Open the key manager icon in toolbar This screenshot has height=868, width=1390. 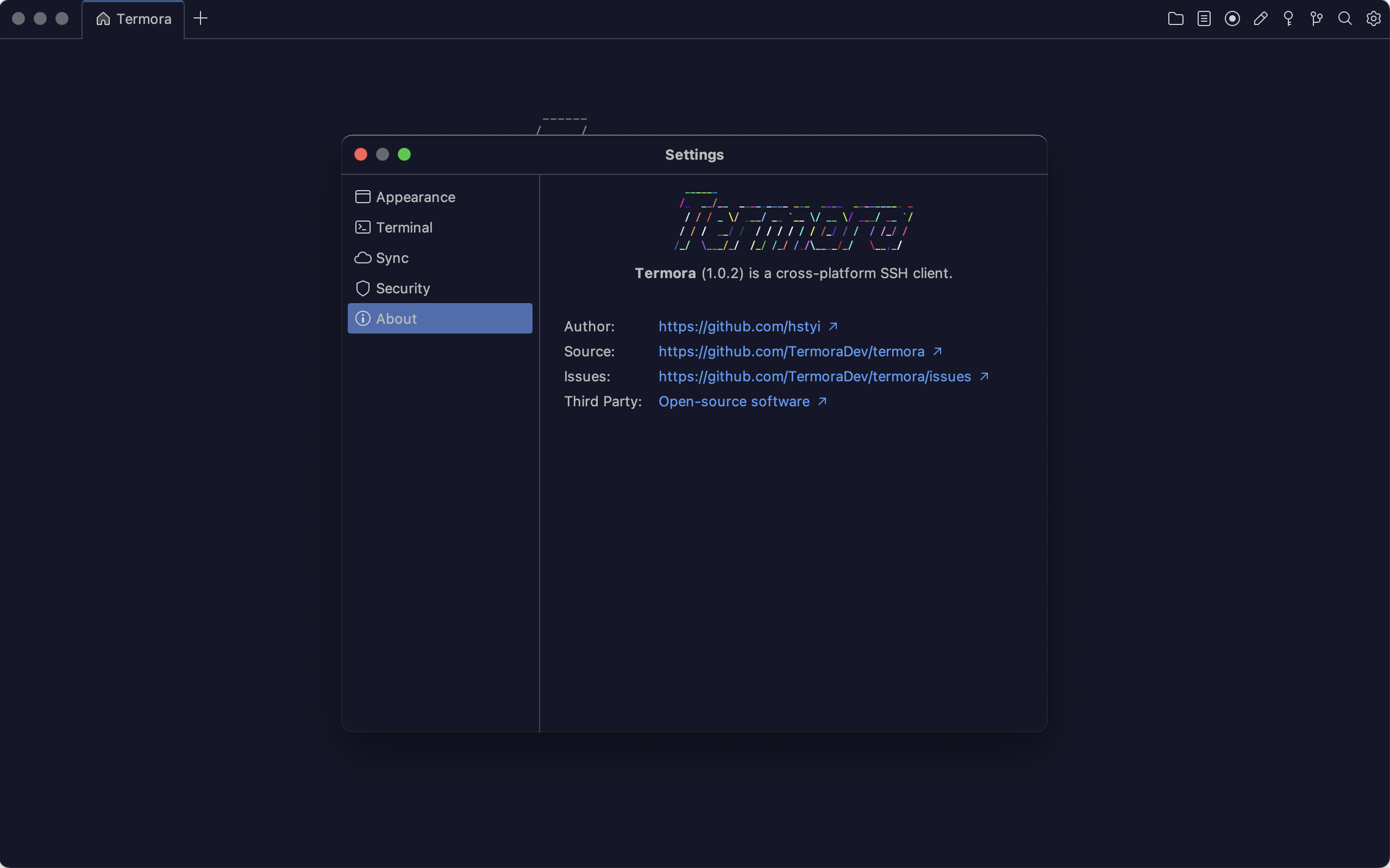click(1288, 19)
